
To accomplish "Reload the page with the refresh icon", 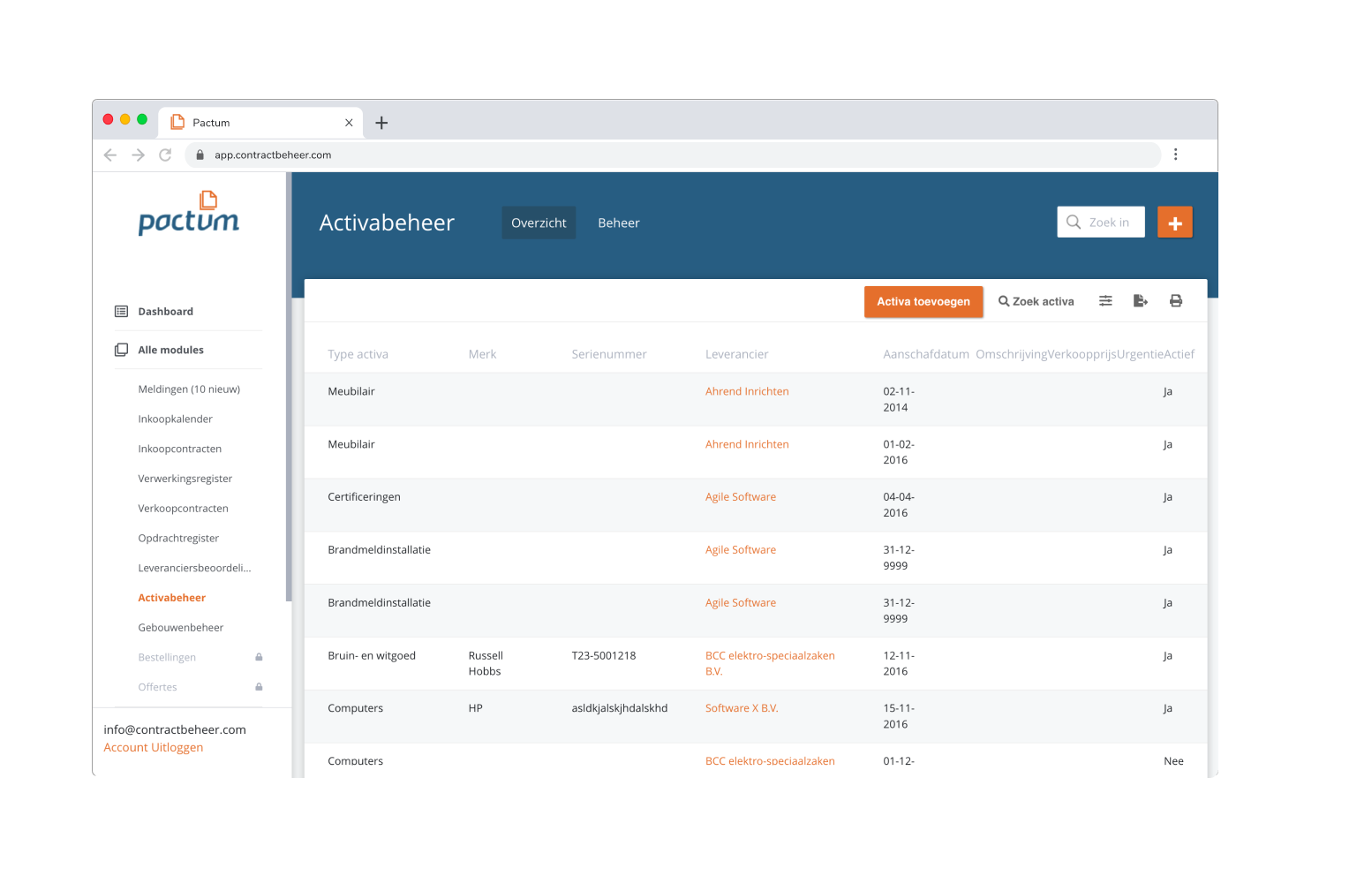I will click(x=165, y=155).
